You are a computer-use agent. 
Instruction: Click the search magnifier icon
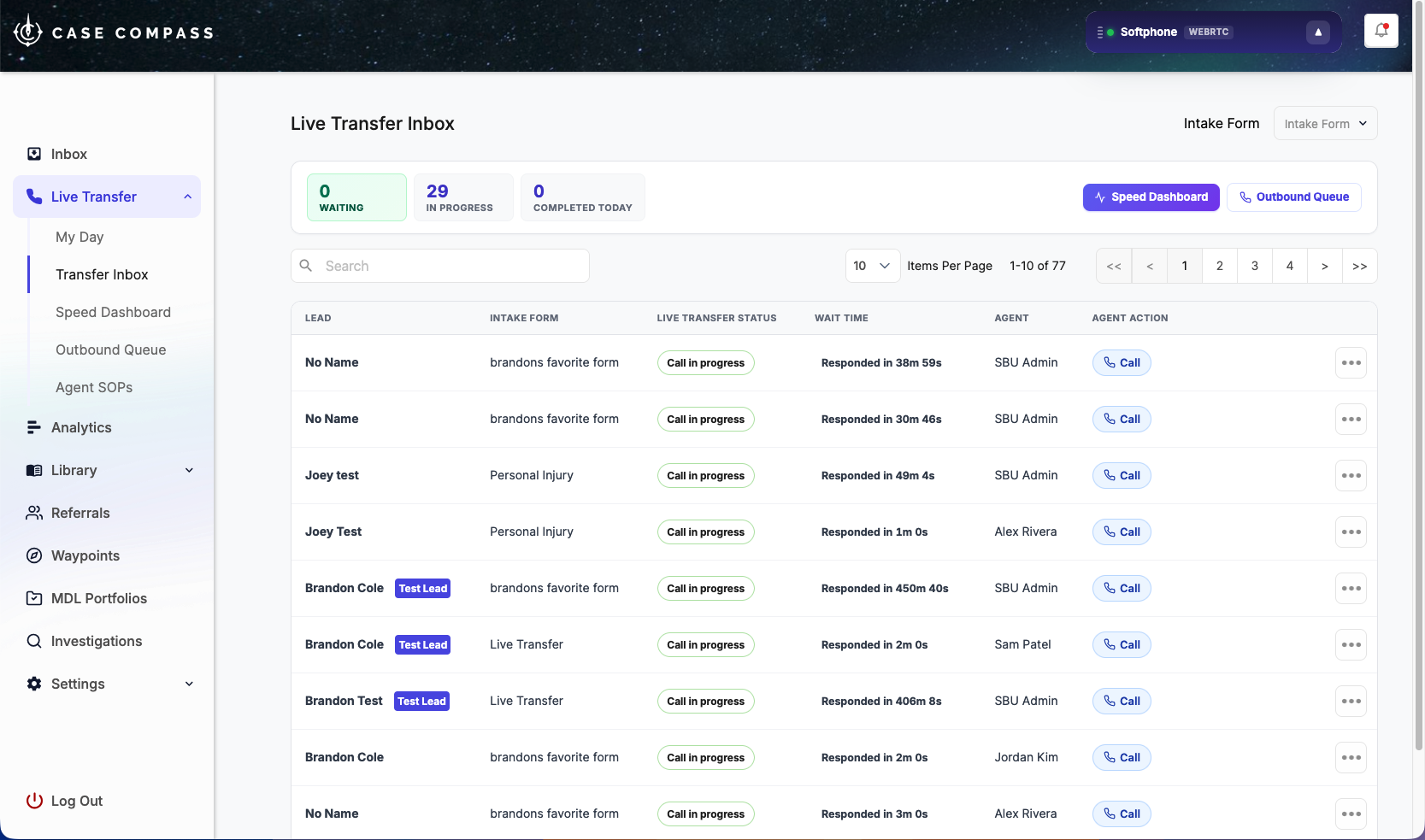306,266
